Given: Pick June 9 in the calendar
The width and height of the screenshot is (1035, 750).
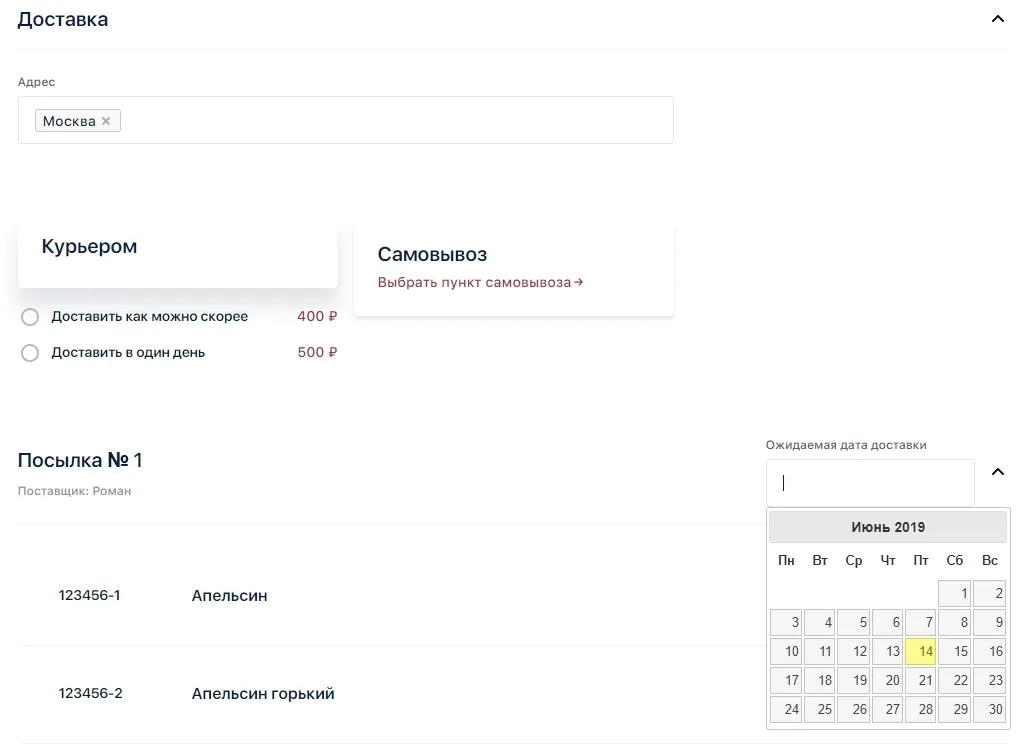Looking at the screenshot, I should tap(989, 622).
